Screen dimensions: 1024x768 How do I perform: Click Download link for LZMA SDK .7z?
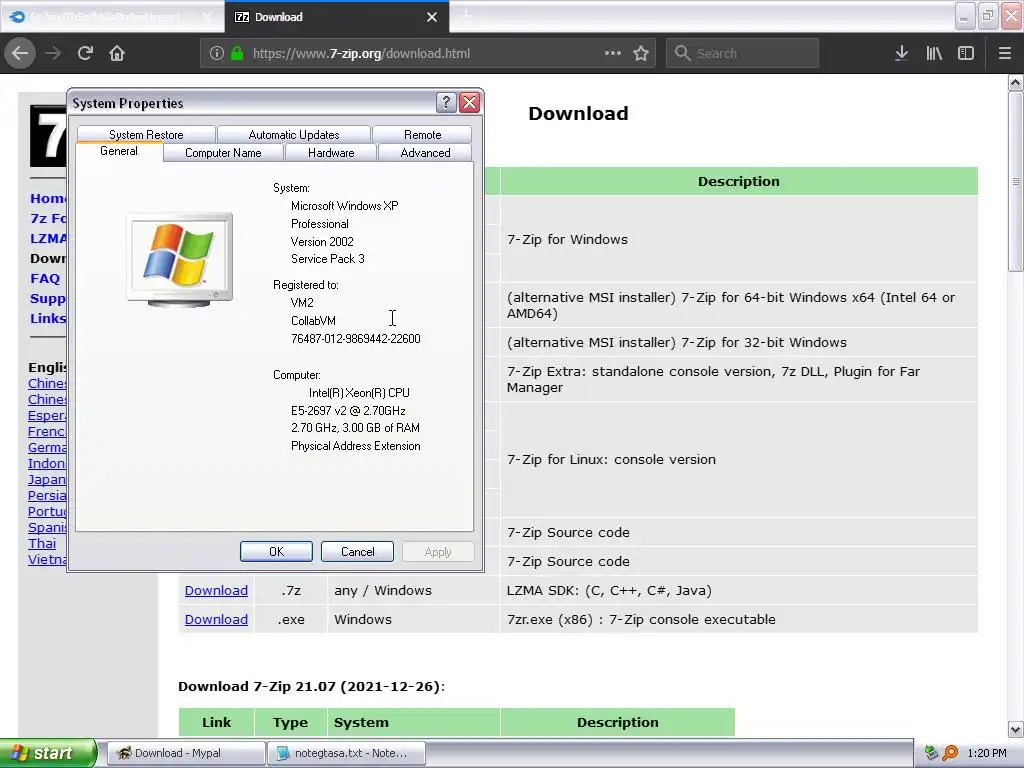coord(216,590)
